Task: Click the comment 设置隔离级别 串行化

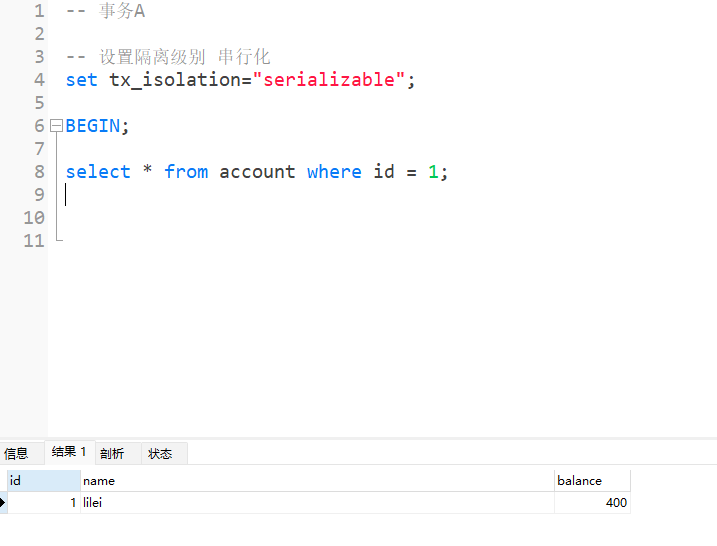Action: (x=168, y=57)
